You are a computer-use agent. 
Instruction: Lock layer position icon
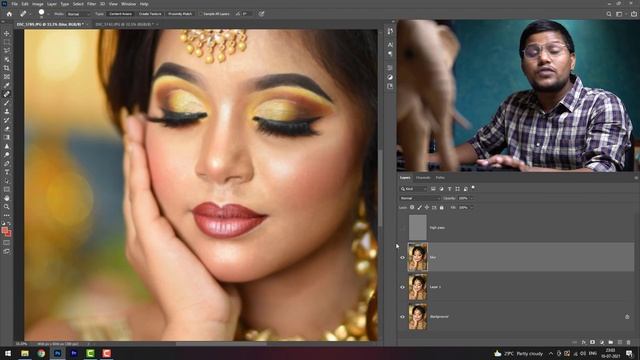427,207
